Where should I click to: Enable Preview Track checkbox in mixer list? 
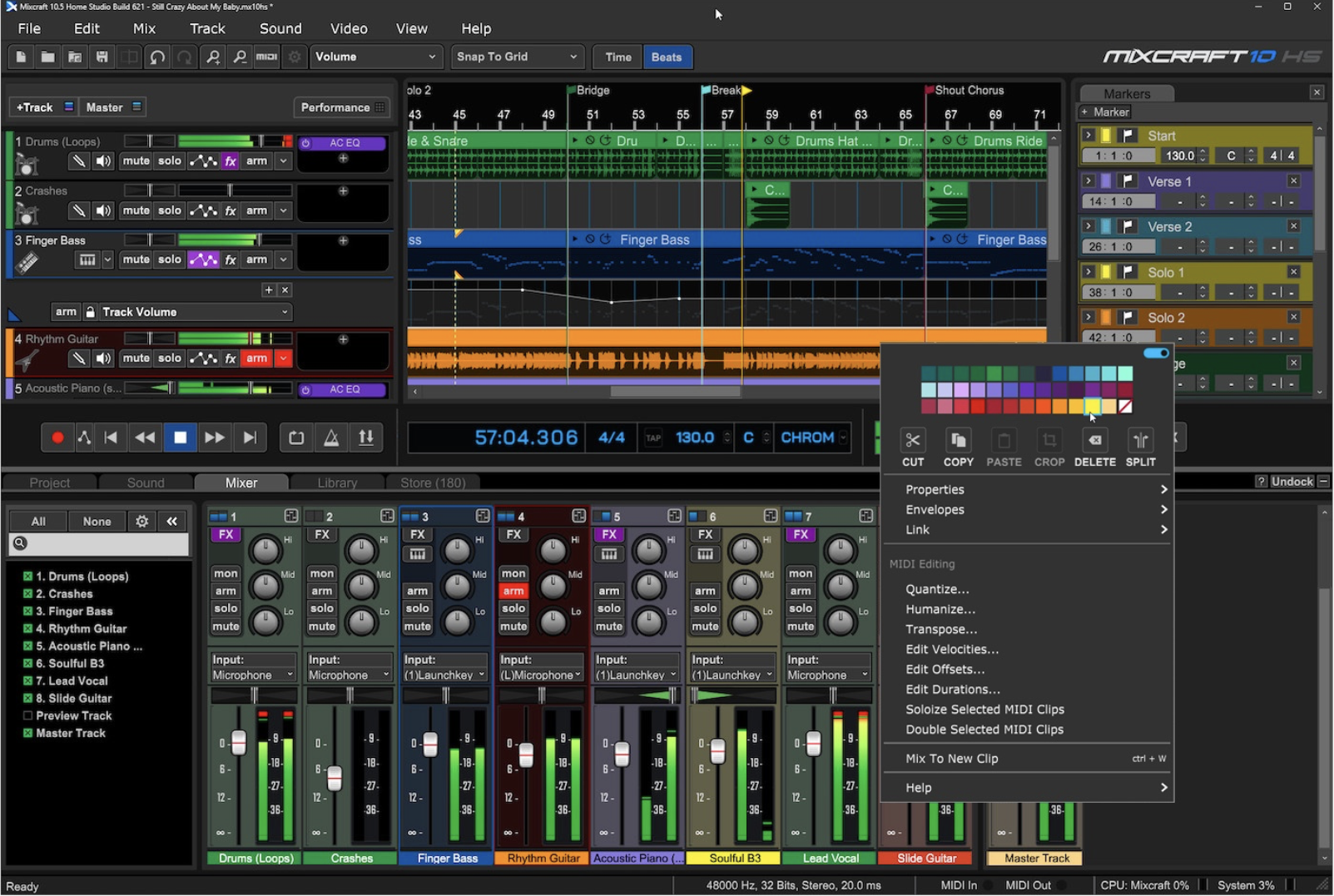(27, 715)
